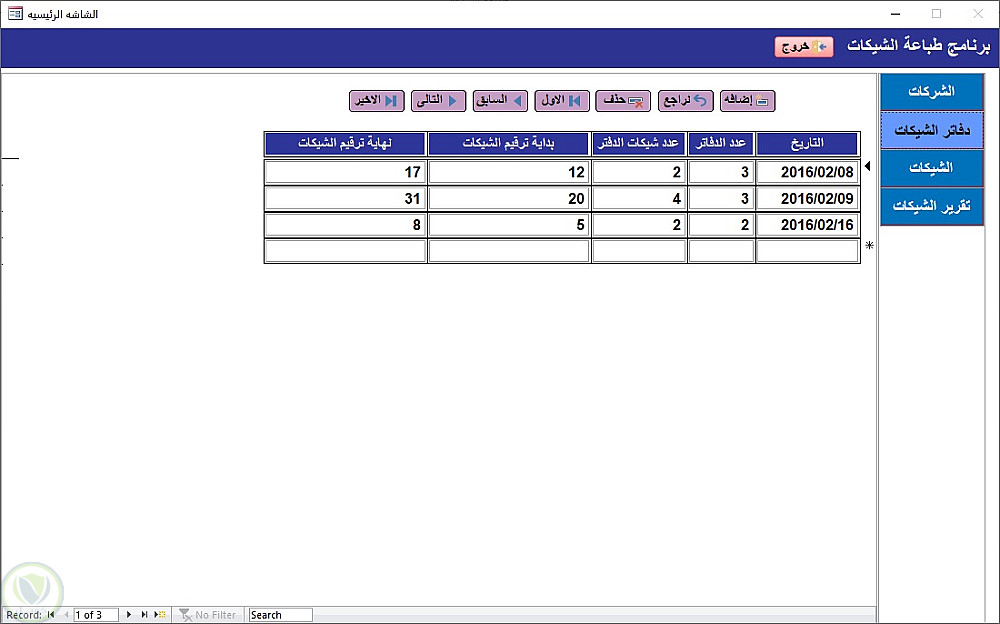Click the empty date cell in new row
This screenshot has width=1000, height=624.
point(807,251)
